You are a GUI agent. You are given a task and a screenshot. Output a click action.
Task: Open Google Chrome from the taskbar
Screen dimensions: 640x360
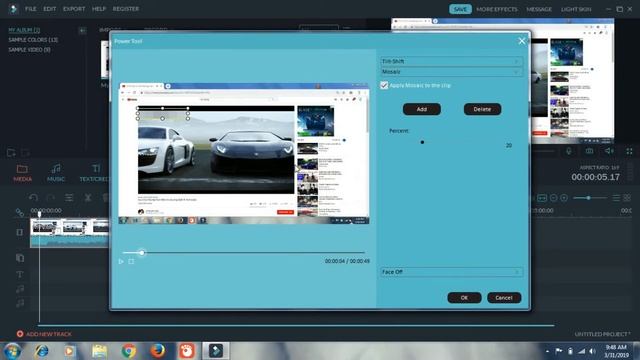click(x=129, y=351)
